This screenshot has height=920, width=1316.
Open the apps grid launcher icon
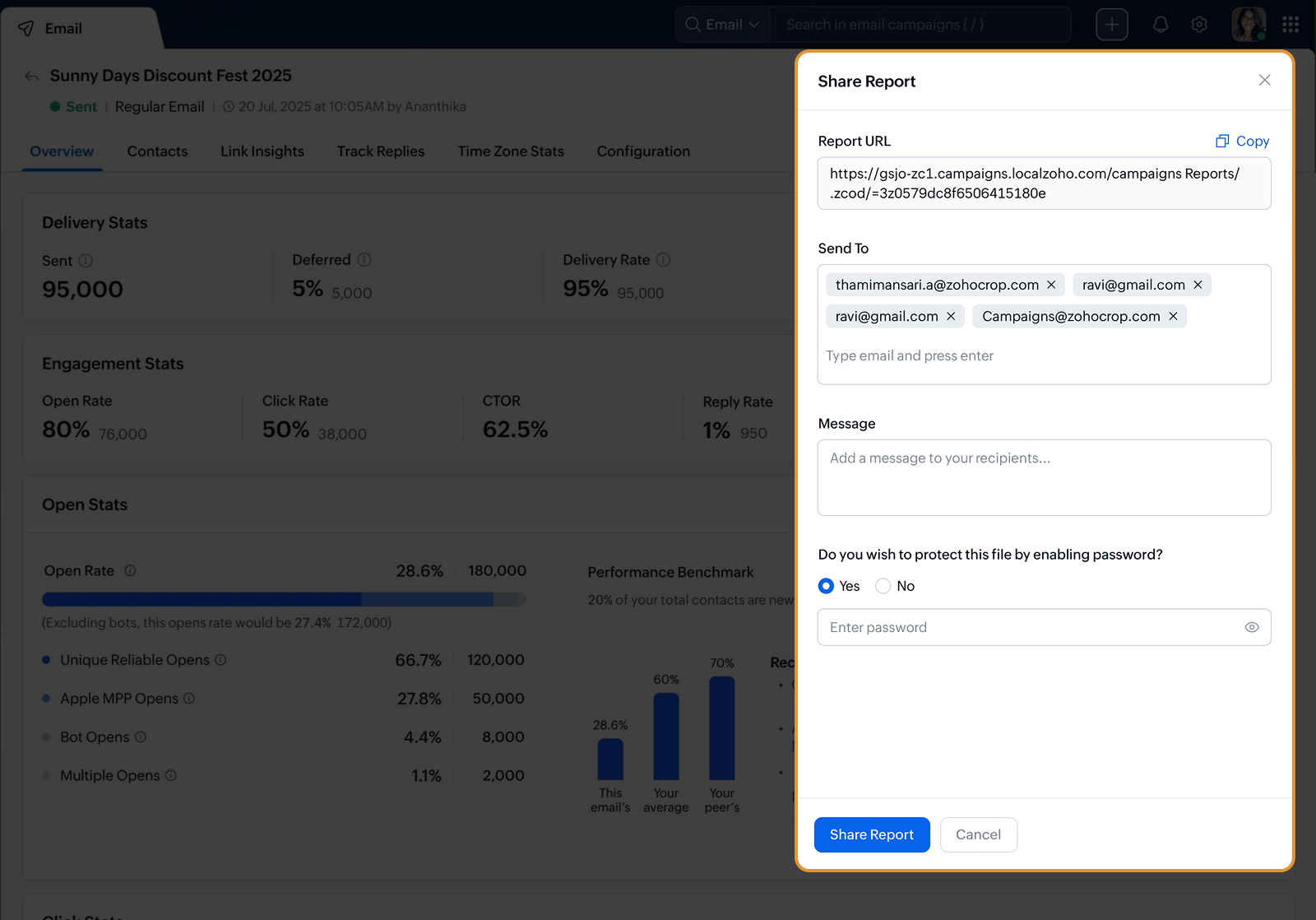click(1291, 25)
